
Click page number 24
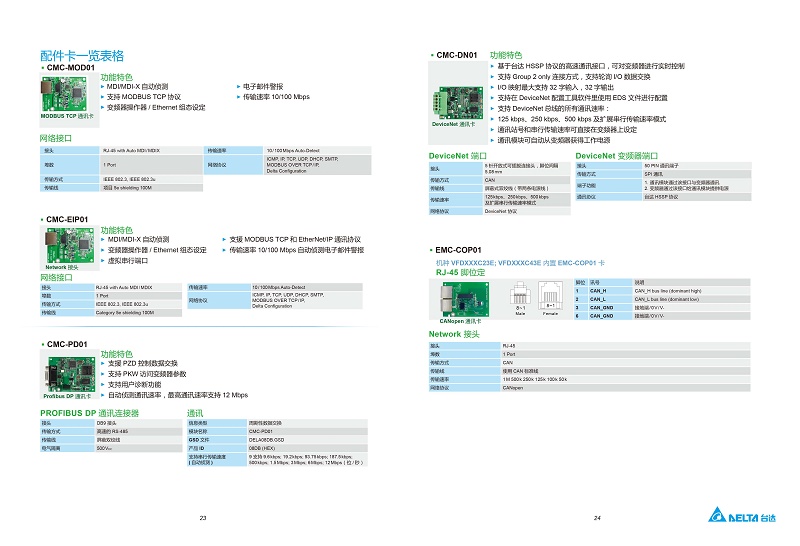[x=596, y=517]
